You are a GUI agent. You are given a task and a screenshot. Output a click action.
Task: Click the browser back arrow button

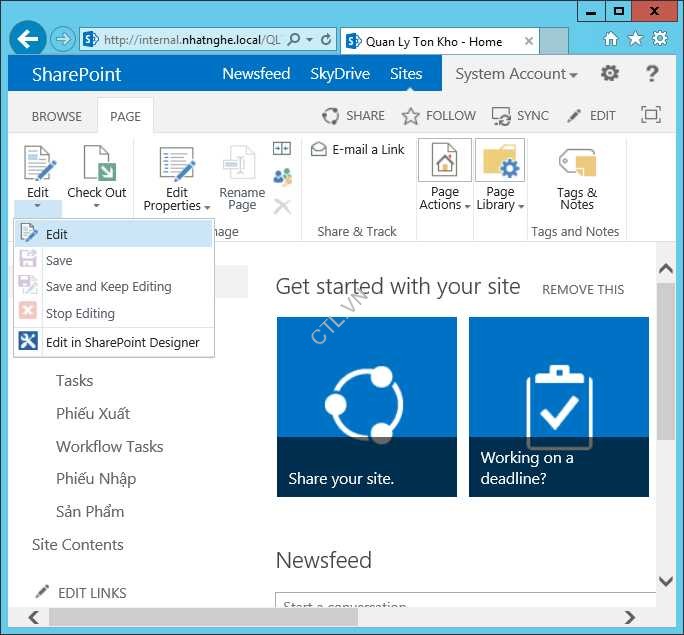(28, 40)
